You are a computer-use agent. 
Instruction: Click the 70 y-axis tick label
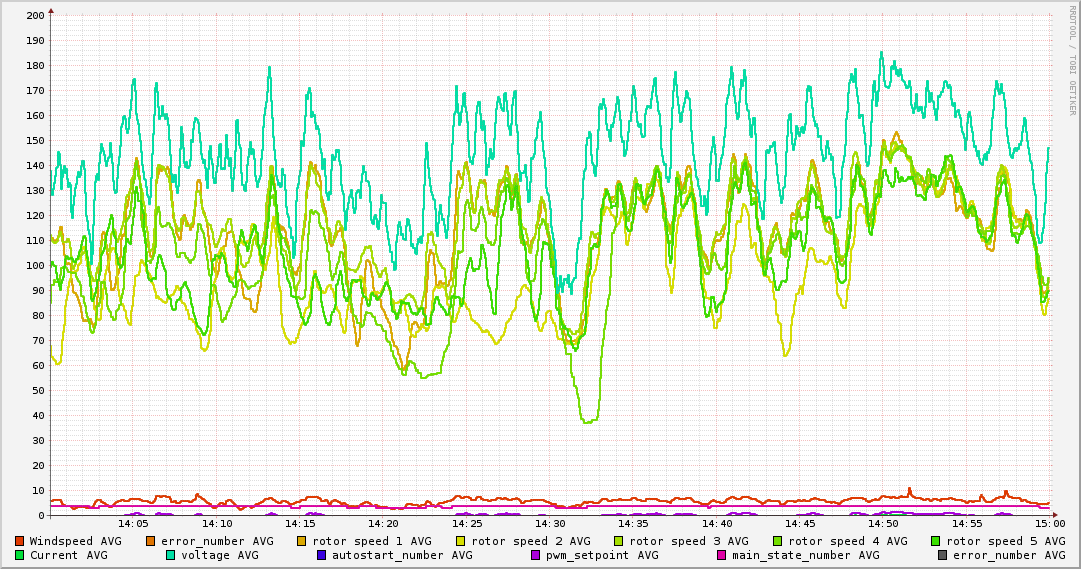pyautogui.click(x=38, y=341)
